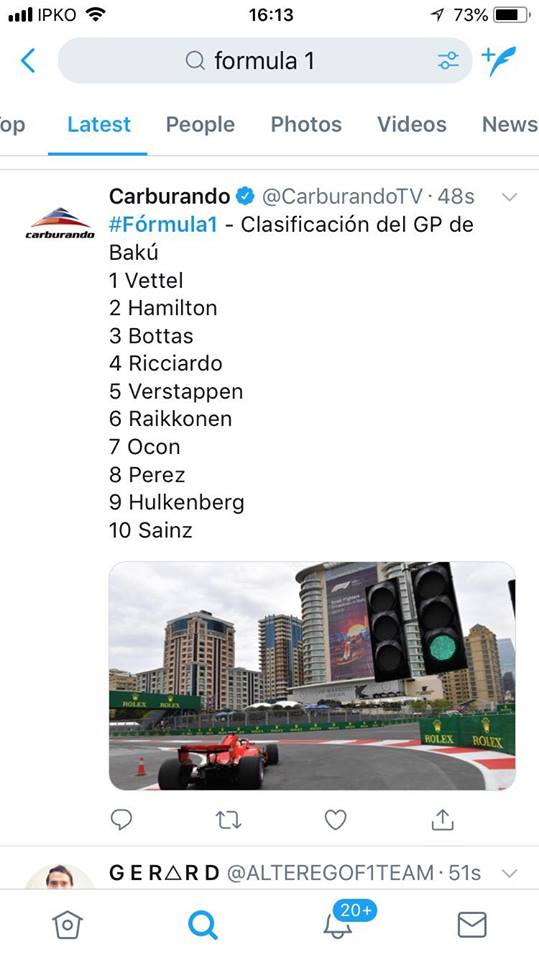539x960 pixels.
Task: Reply to the Carburando tweet
Action: pos(121,819)
